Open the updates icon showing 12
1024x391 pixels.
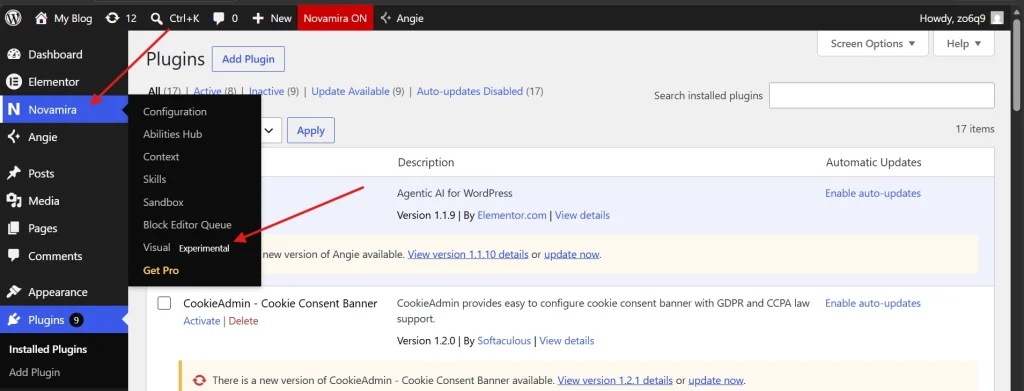tap(112, 18)
